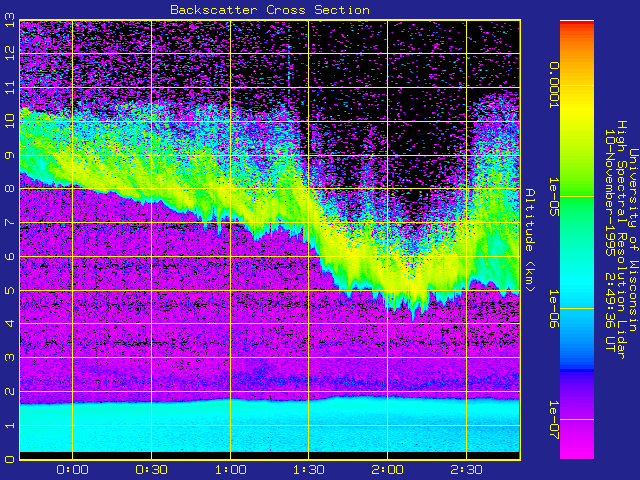This screenshot has height=480, width=640.
Task: Click the 1e-07 colorbar label
Action: [x=553, y=420]
